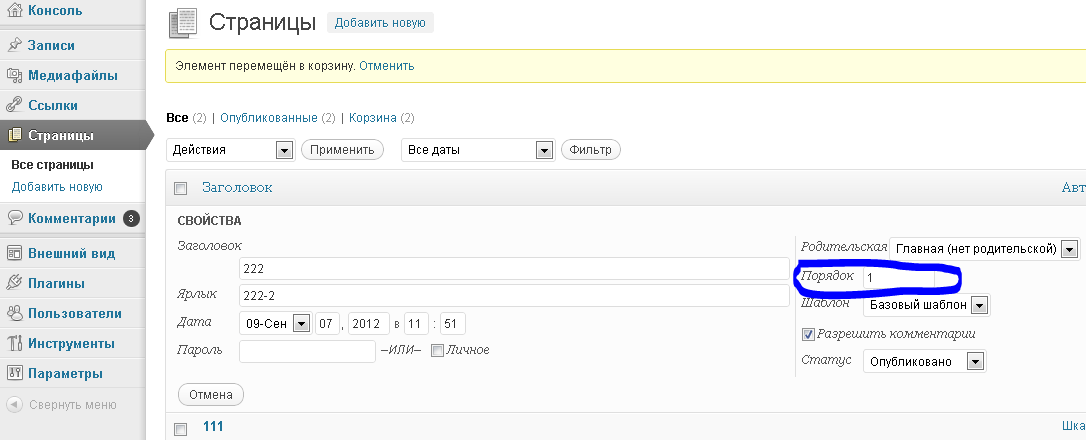This screenshot has width=1086, height=440.
Task: Click the Отменить undo link
Action: point(386,66)
